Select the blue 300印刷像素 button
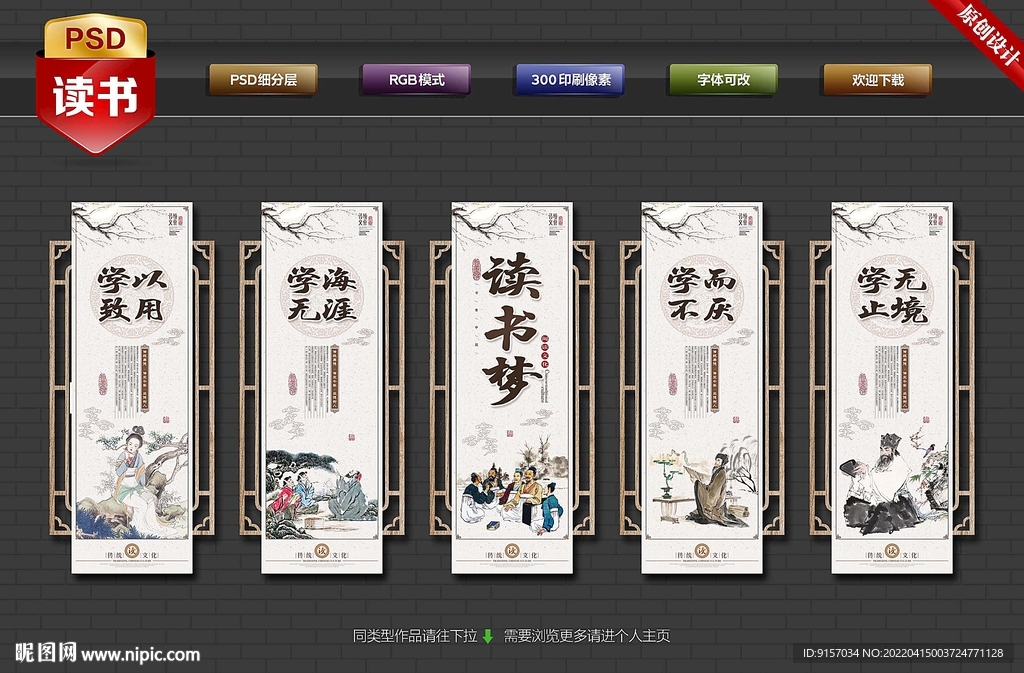Image resolution: width=1024 pixels, height=673 pixels. click(x=570, y=80)
